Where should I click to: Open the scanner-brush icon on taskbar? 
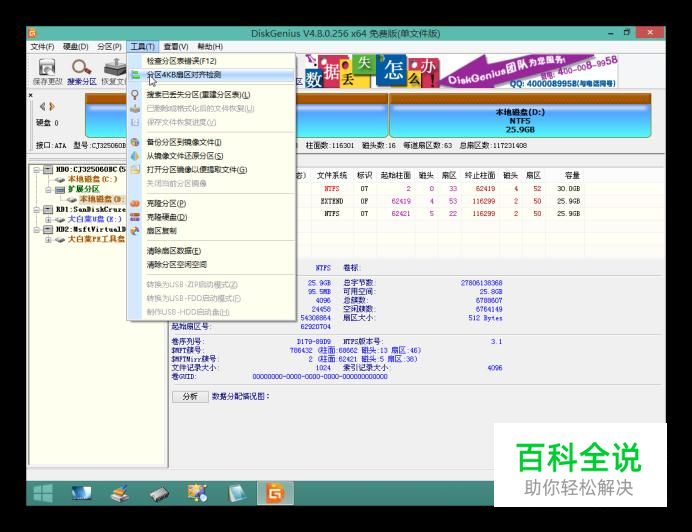(120, 493)
